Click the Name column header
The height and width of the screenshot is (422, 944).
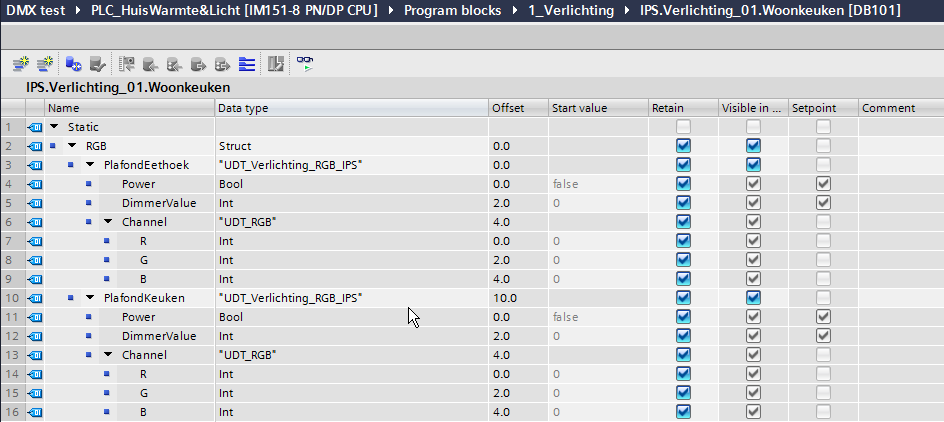pyautogui.click(x=129, y=108)
